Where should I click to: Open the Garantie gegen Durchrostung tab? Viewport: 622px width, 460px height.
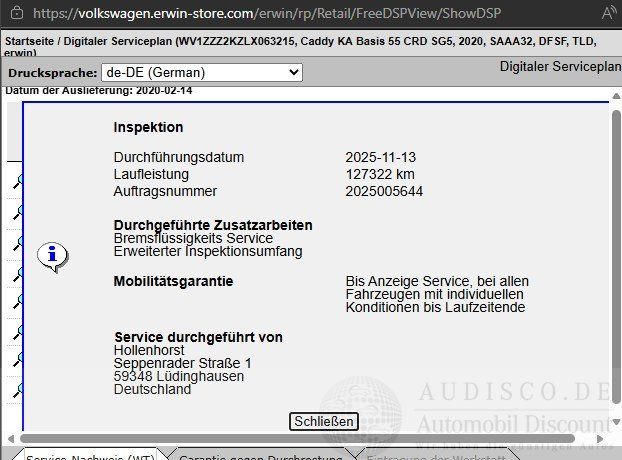259,457
